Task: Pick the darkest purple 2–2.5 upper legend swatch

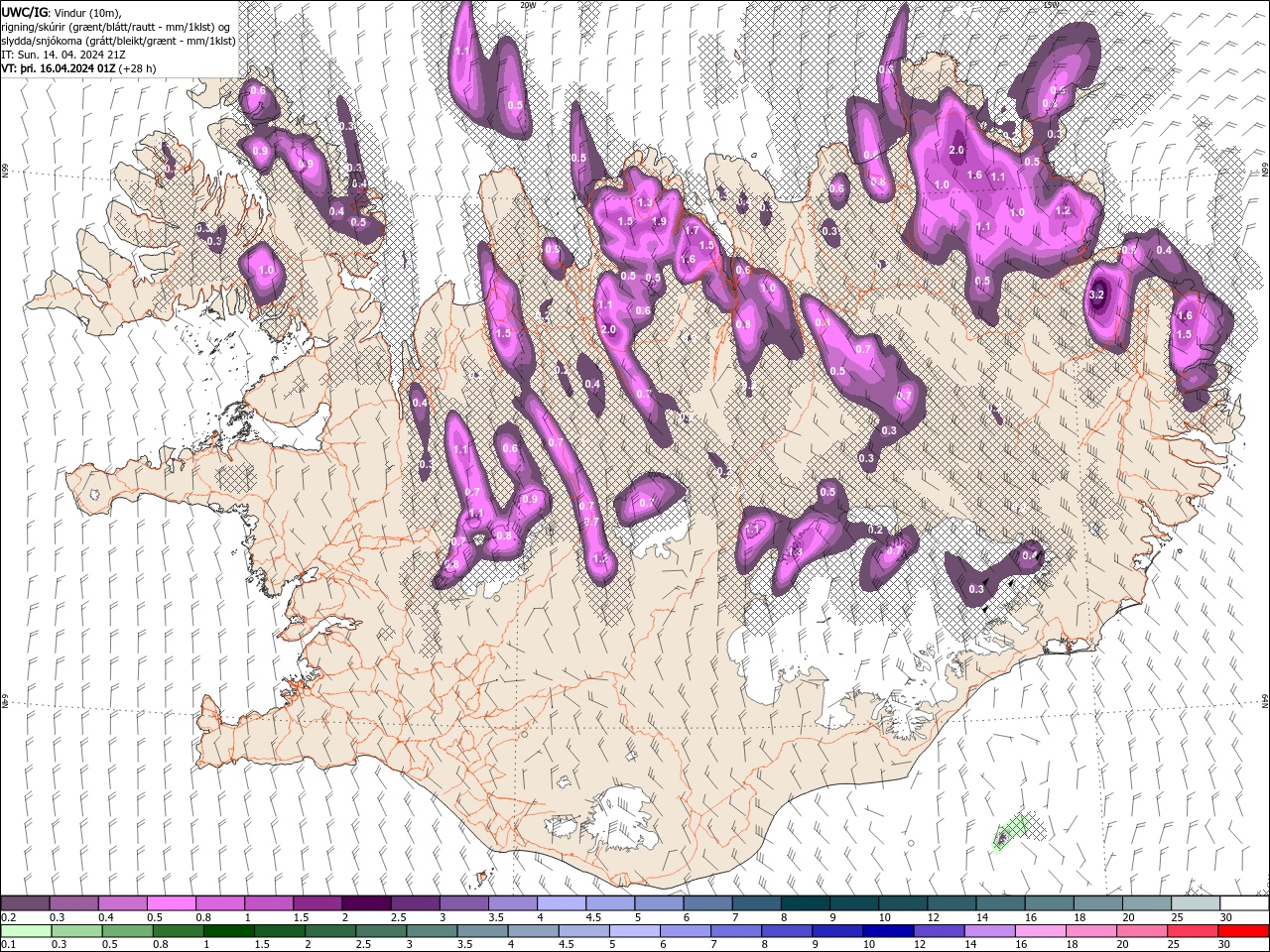Action: point(366,902)
